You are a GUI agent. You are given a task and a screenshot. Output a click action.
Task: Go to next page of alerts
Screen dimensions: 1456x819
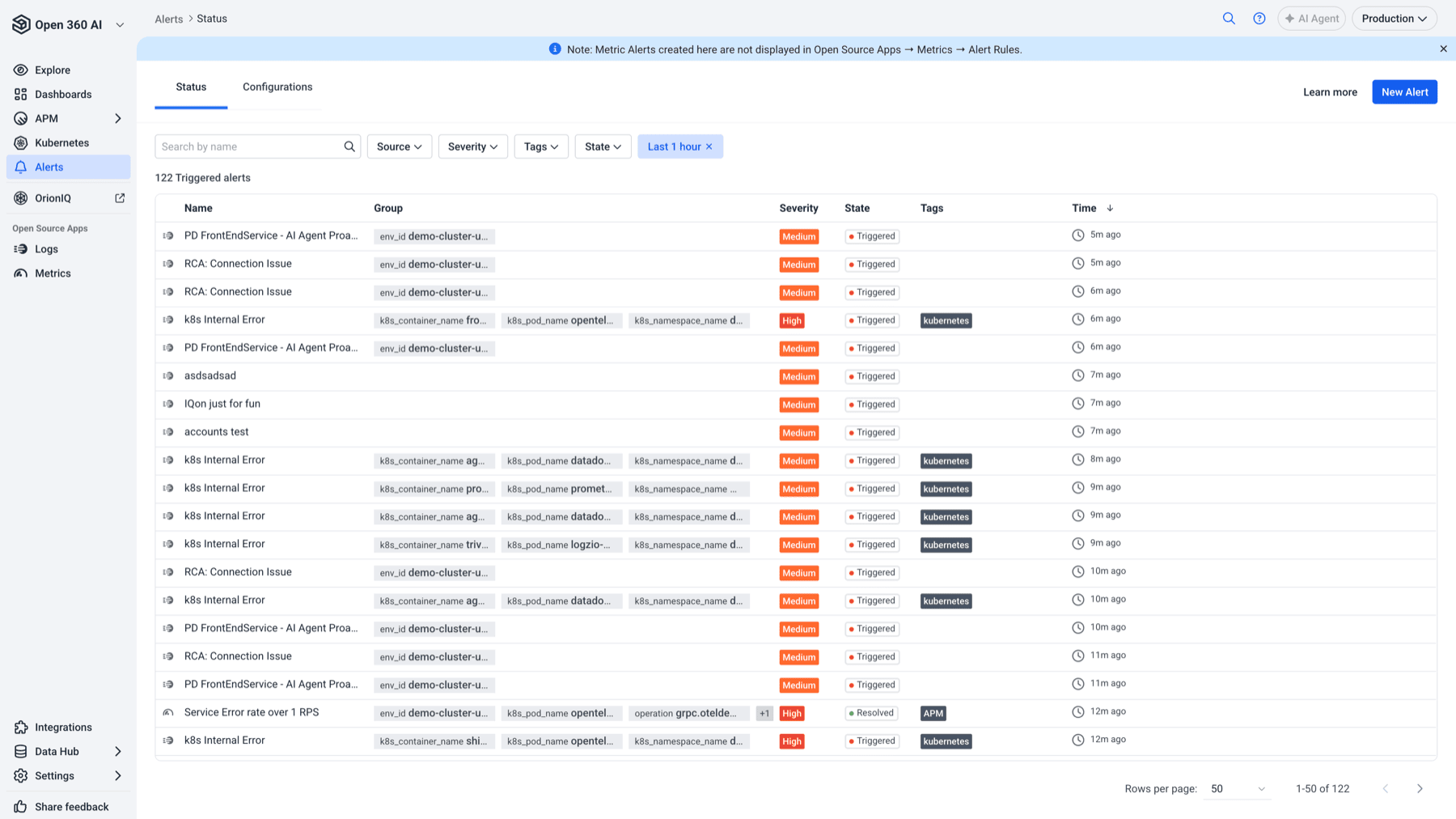point(1420,788)
